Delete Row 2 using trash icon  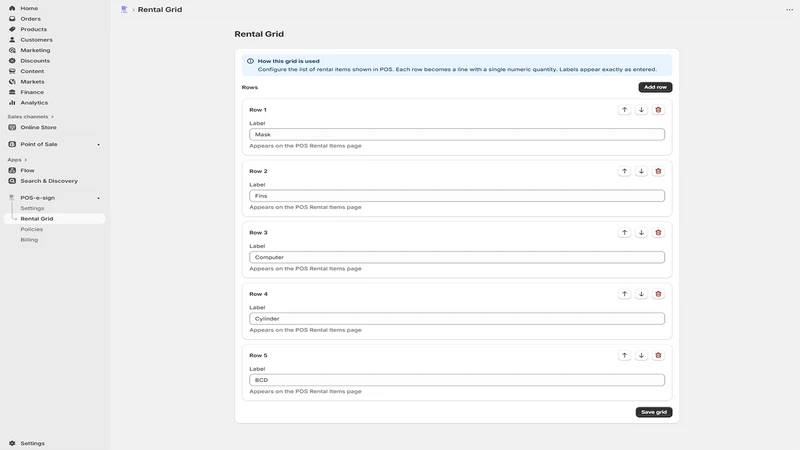pyautogui.click(x=658, y=171)
